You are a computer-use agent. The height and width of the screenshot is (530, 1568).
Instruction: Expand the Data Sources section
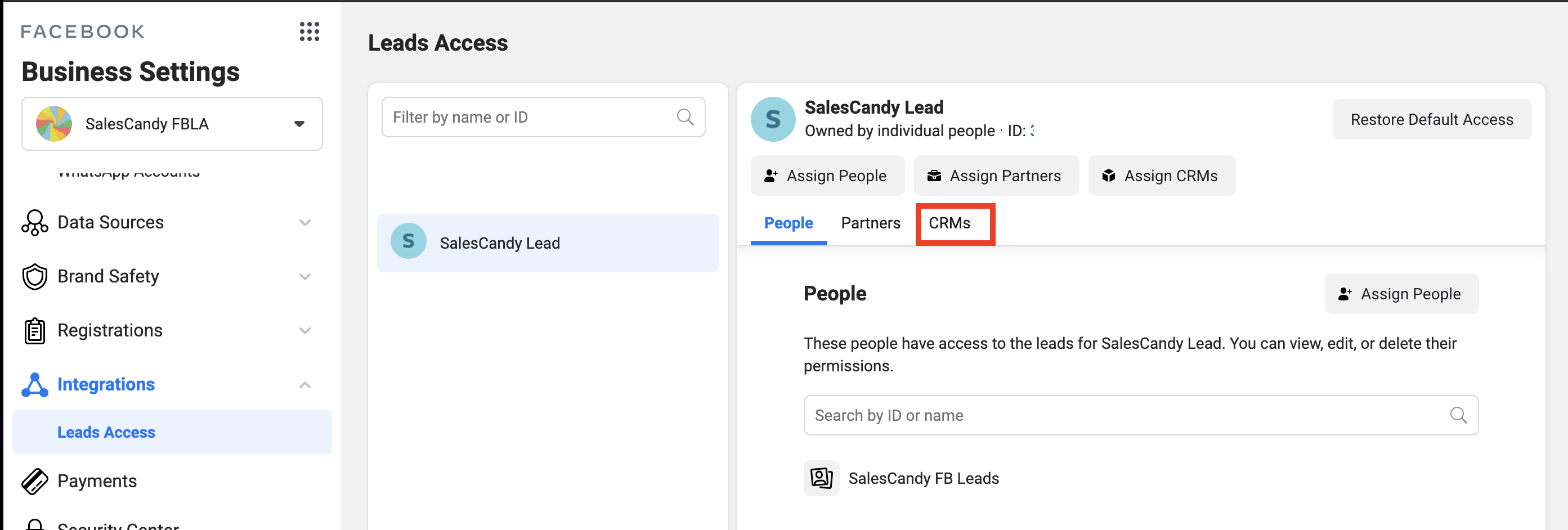point(305,223)
